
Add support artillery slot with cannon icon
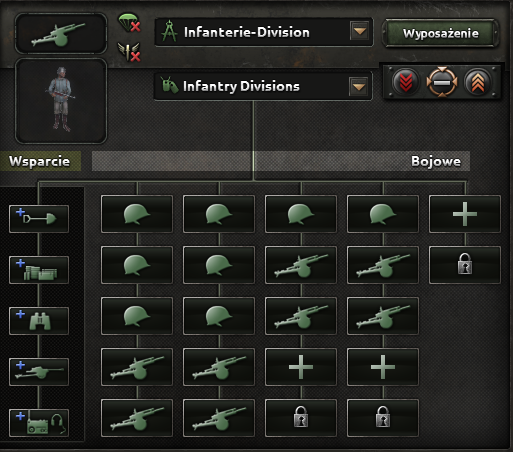tap(39, 372)
